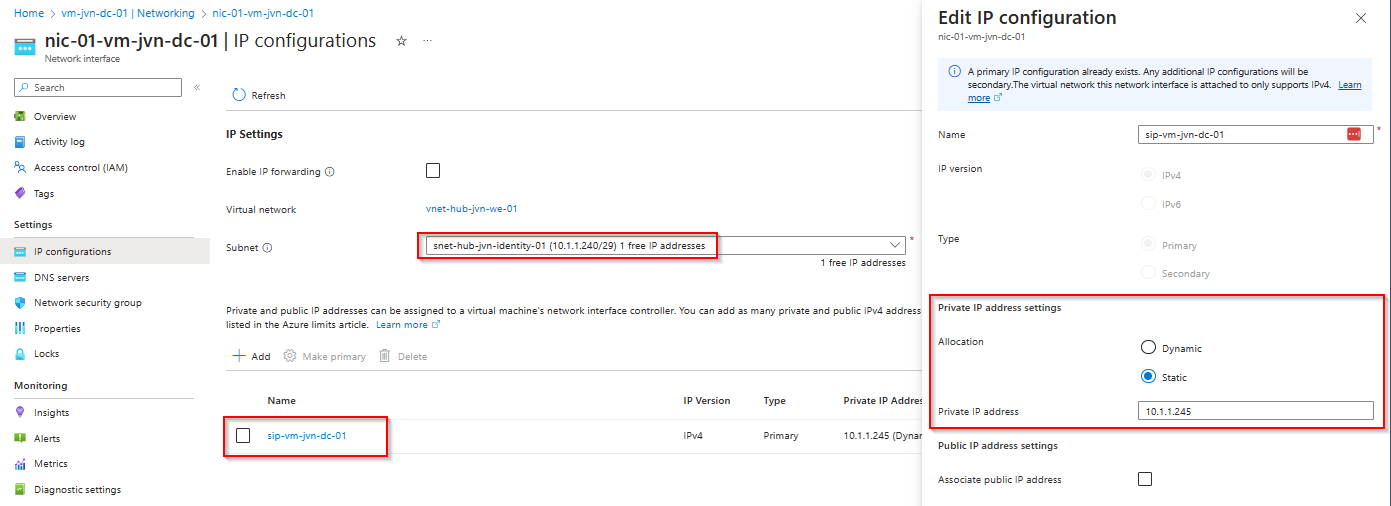Click the Enable IP forwarding info icon

(x=330, y=172)
